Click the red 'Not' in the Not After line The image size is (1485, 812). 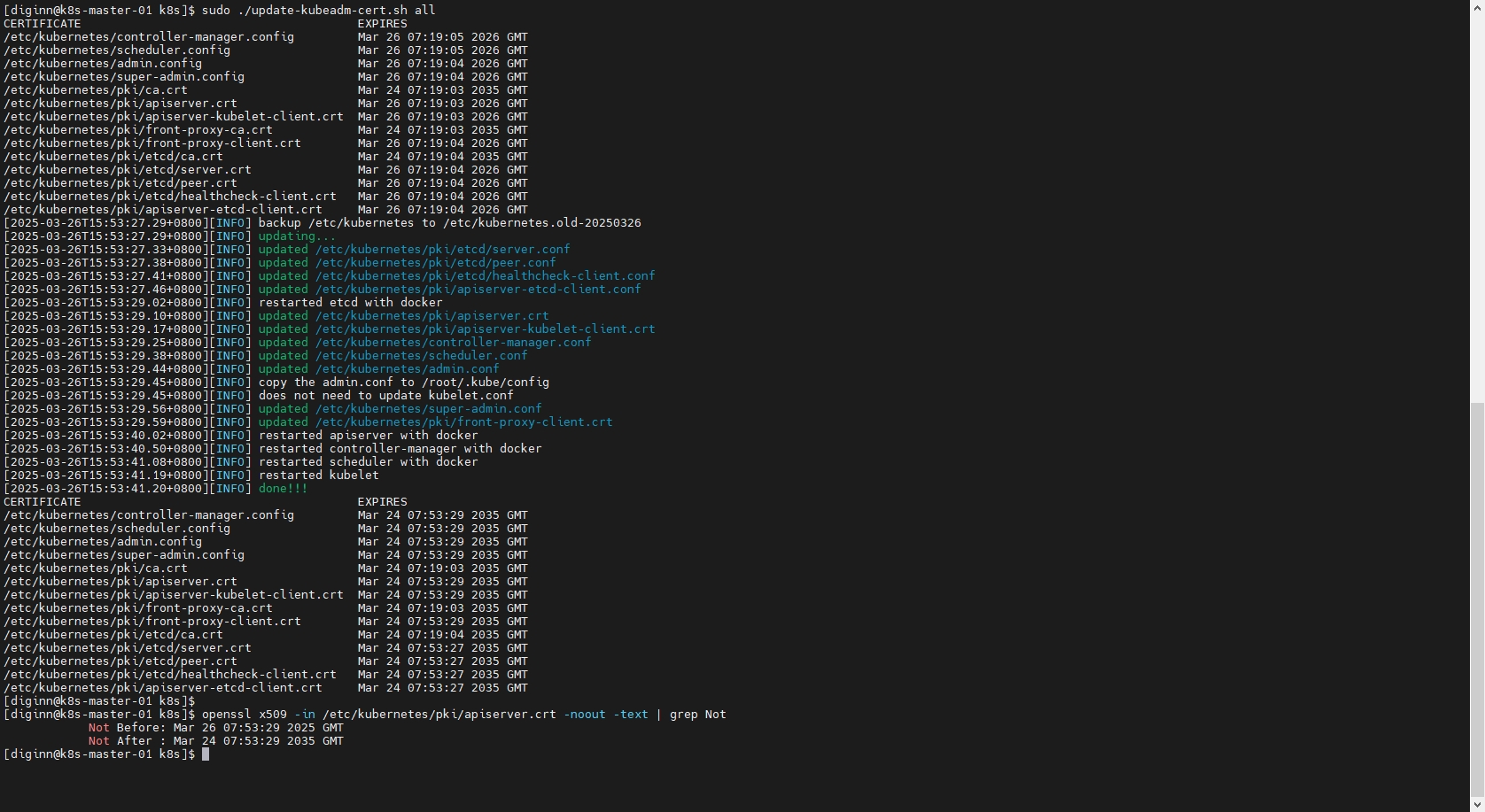tap(98, 741)
